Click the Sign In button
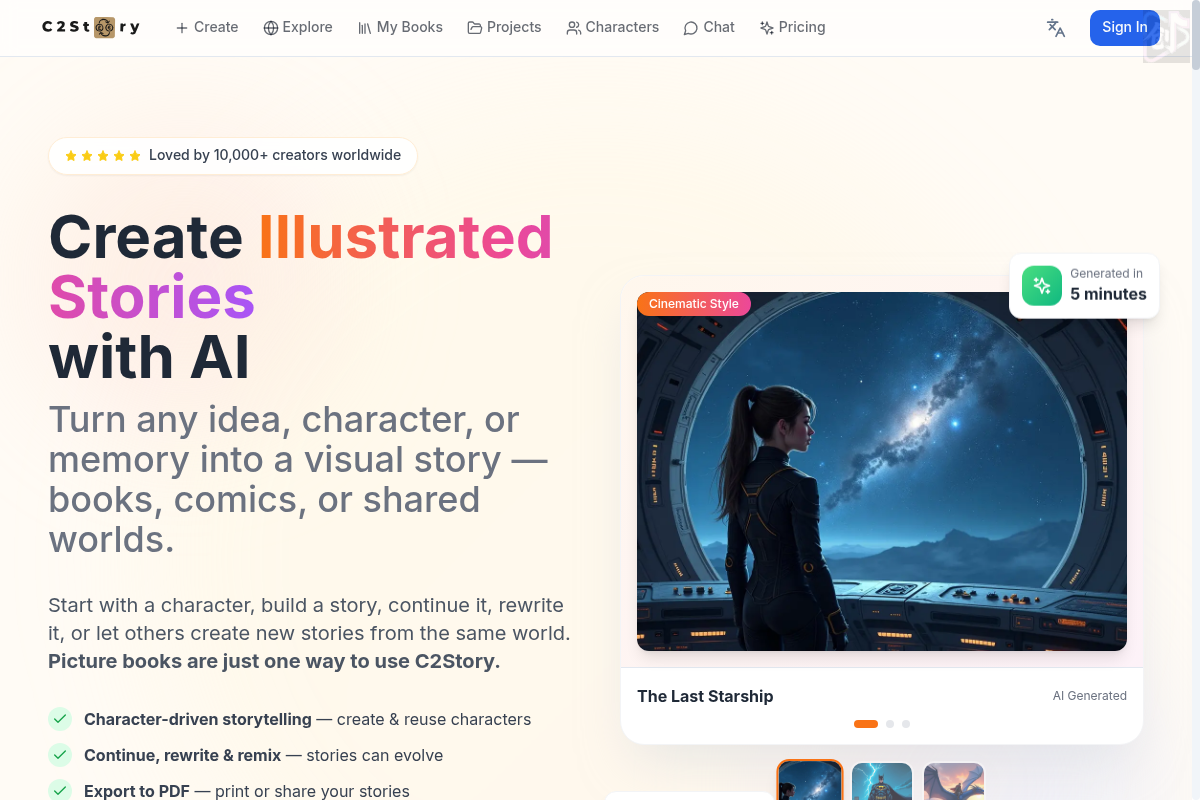Viewport: 1200px width, 800px height. [1124, 28]
